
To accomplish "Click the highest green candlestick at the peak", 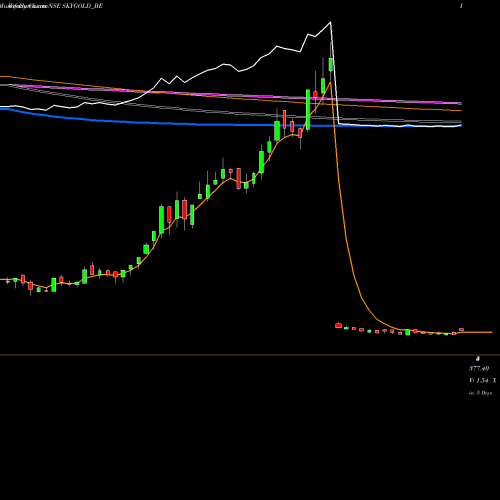I will 331,64.
